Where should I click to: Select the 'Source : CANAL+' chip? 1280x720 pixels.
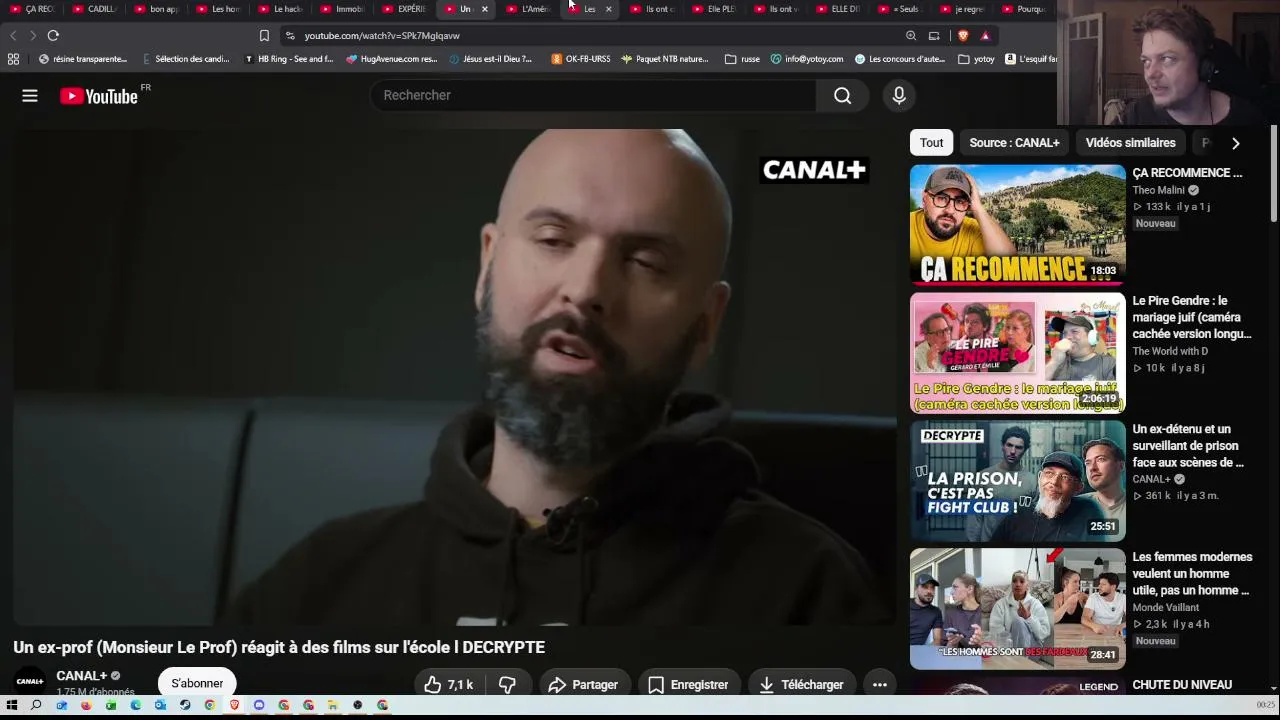pos(1014,143)
